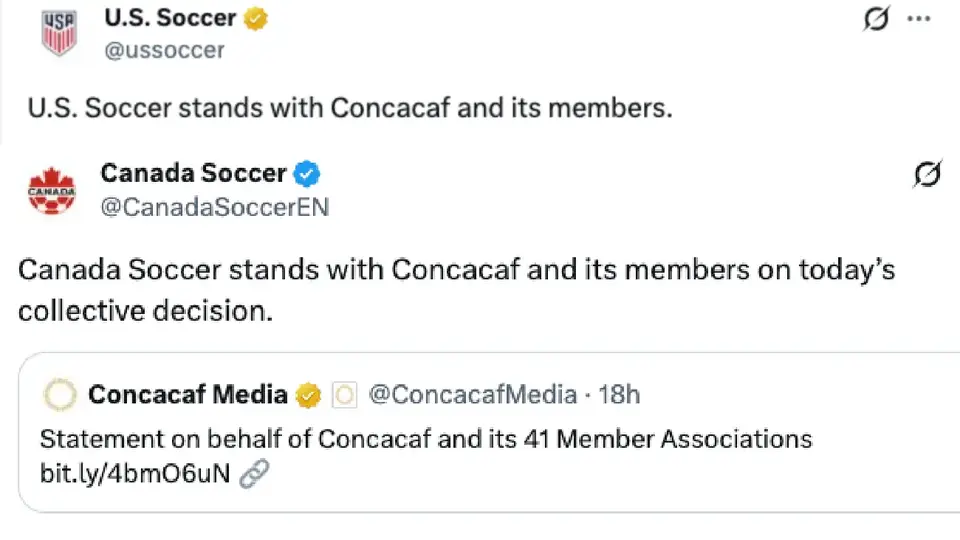Click the U.S. Soccer crest avatar
This screenshot has height=540, width=960.
pos(59,34)
